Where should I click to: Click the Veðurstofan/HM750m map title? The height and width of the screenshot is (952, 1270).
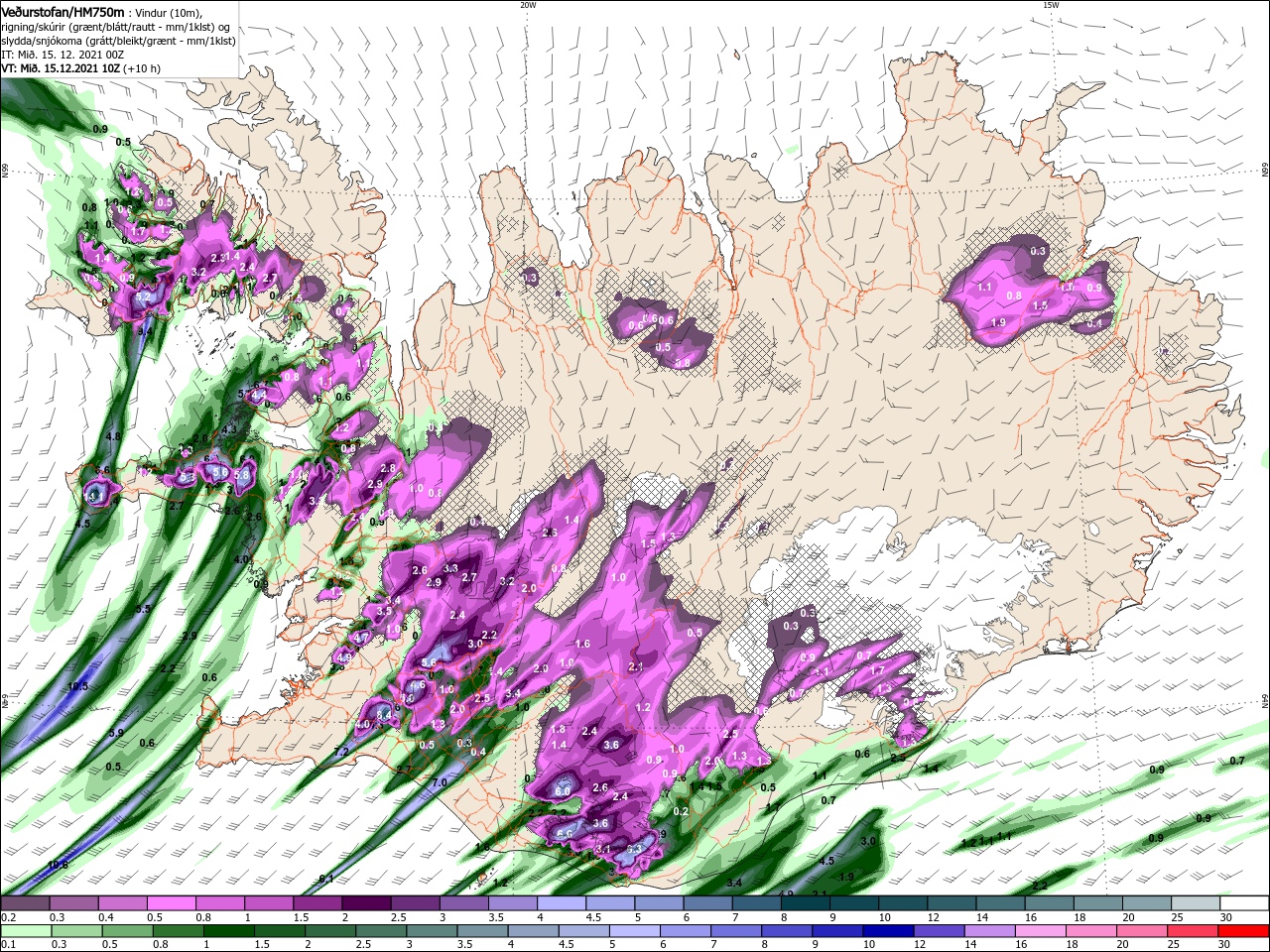click(63, 11)
